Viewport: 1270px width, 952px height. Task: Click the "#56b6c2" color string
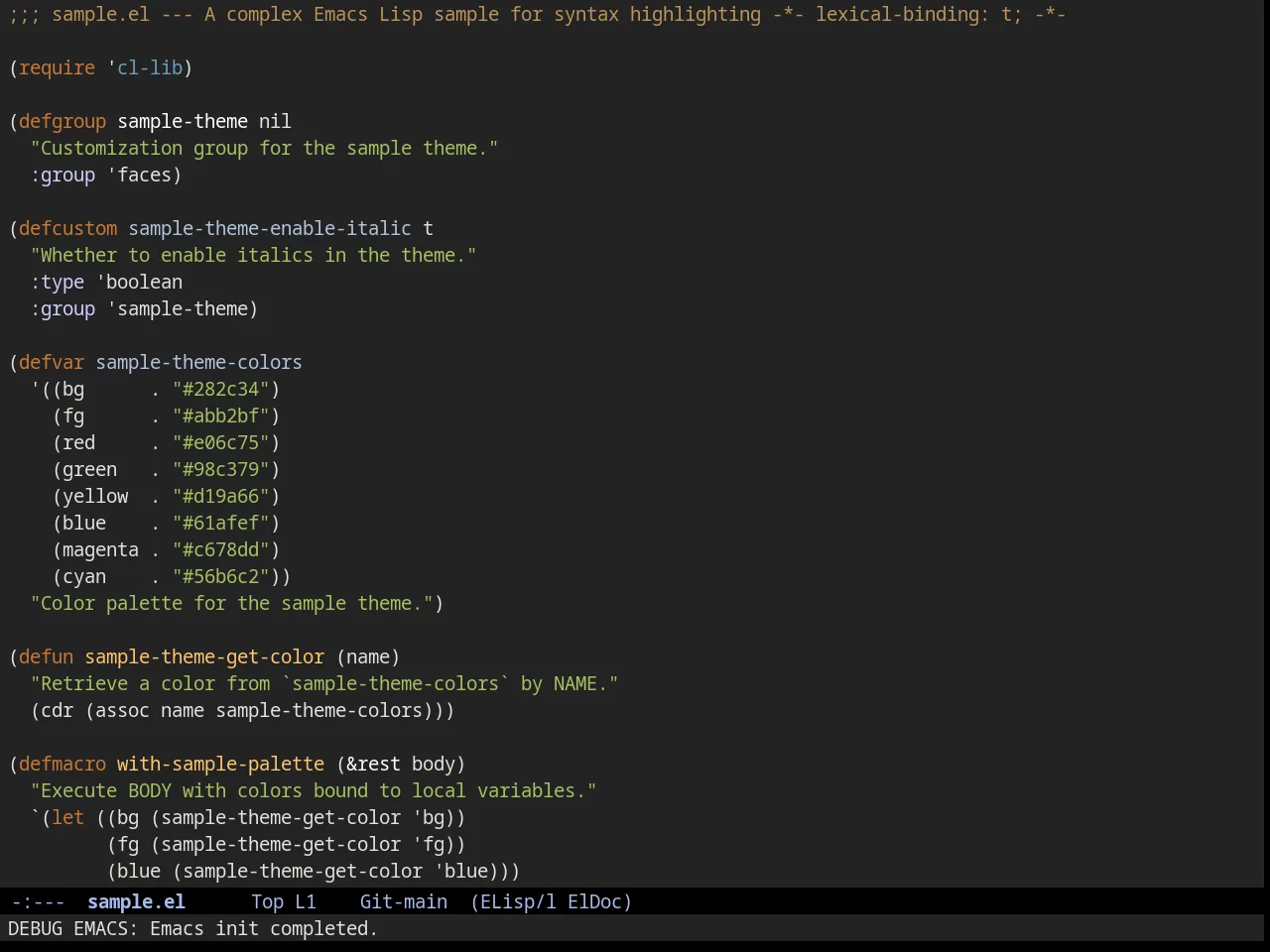pyautogui.click(x=220, y=576)
